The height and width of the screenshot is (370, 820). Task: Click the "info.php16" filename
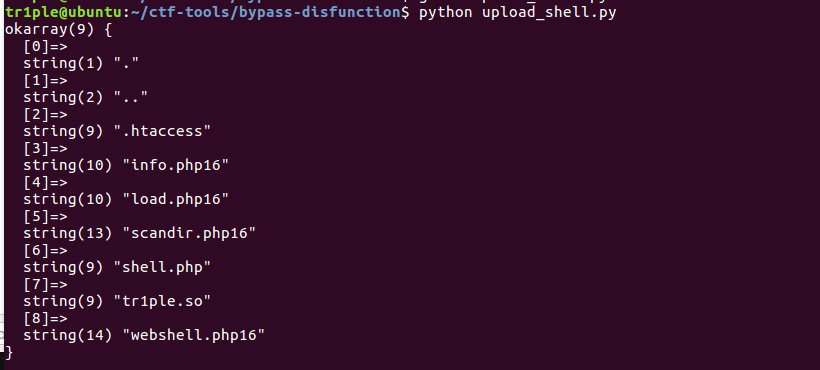click(176, 165)
